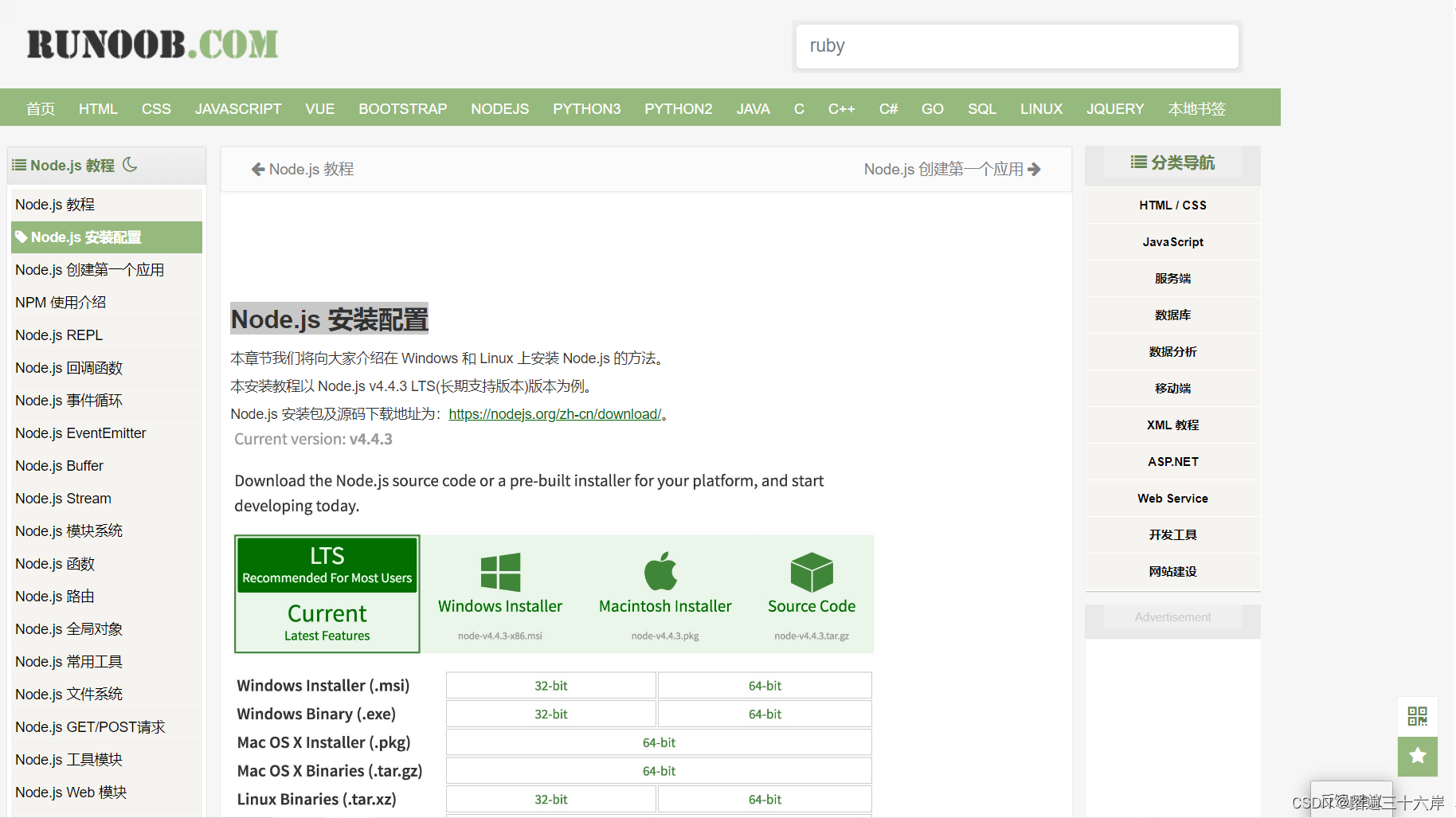Open XML 教程 category
Screen dimensions: 1456x818
[1172, 425]
